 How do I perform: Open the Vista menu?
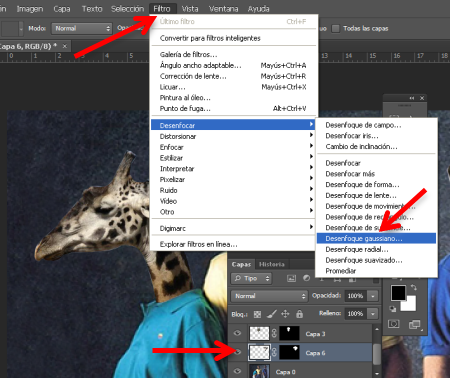pyautogui.click(x=190, y=9)
